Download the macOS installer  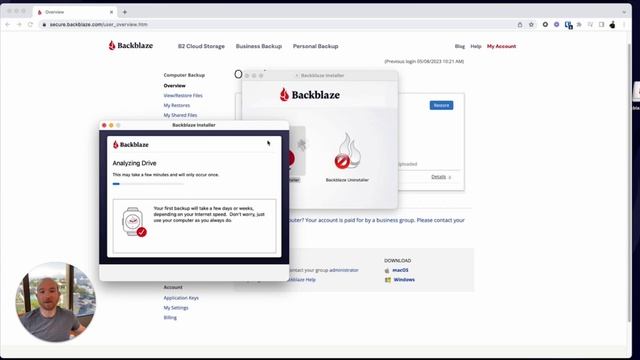400,270
